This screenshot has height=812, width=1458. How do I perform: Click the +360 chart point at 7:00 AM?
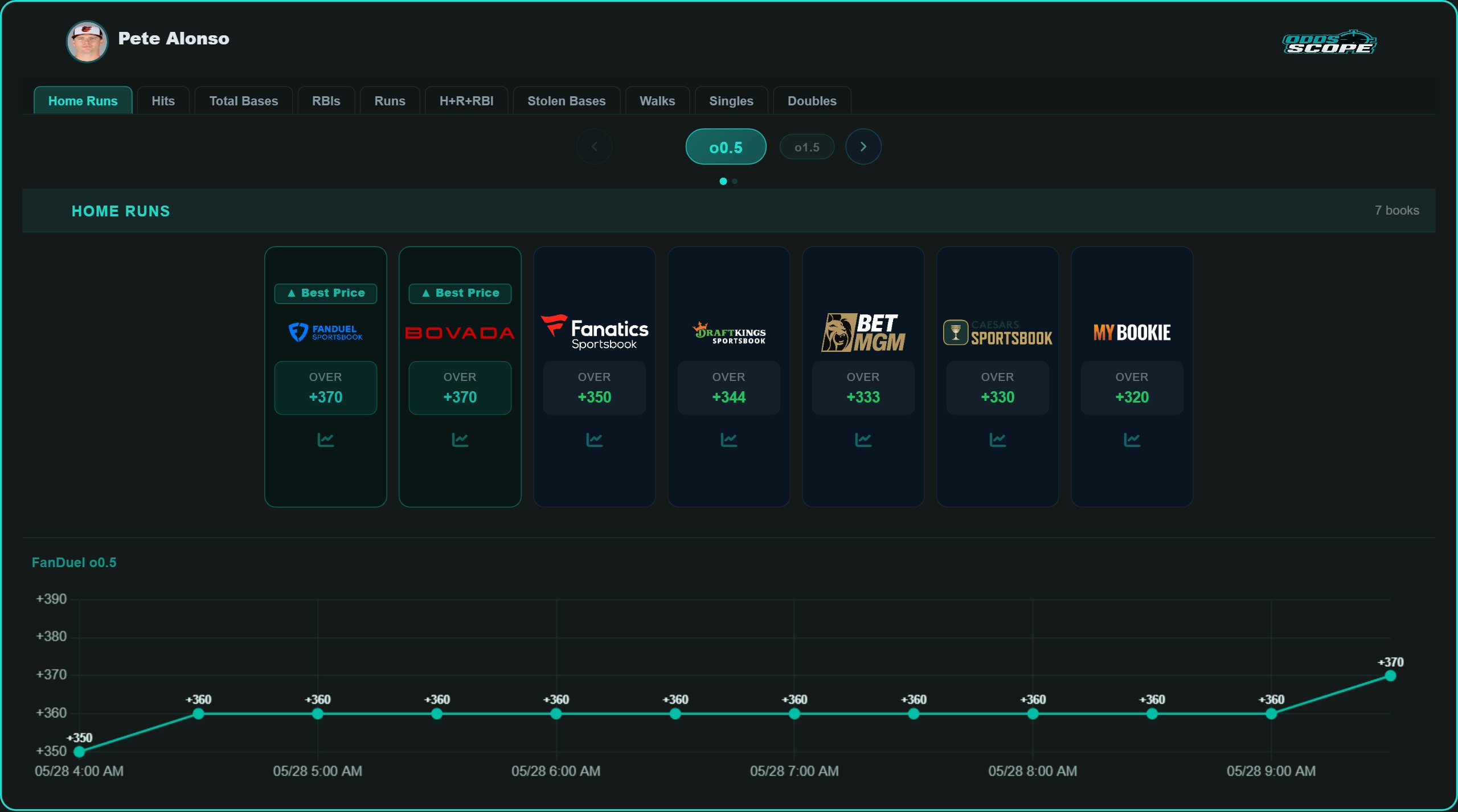pyautogui.click(x=794, y=713)
